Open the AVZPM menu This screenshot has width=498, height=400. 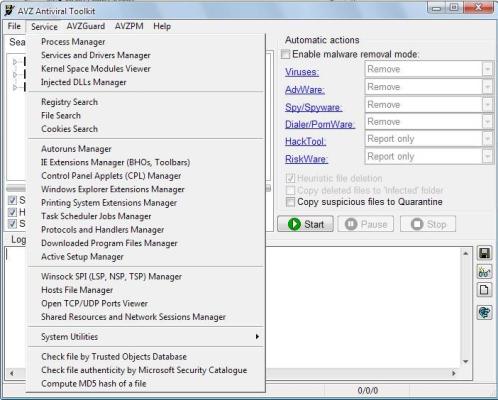[129, 26]
